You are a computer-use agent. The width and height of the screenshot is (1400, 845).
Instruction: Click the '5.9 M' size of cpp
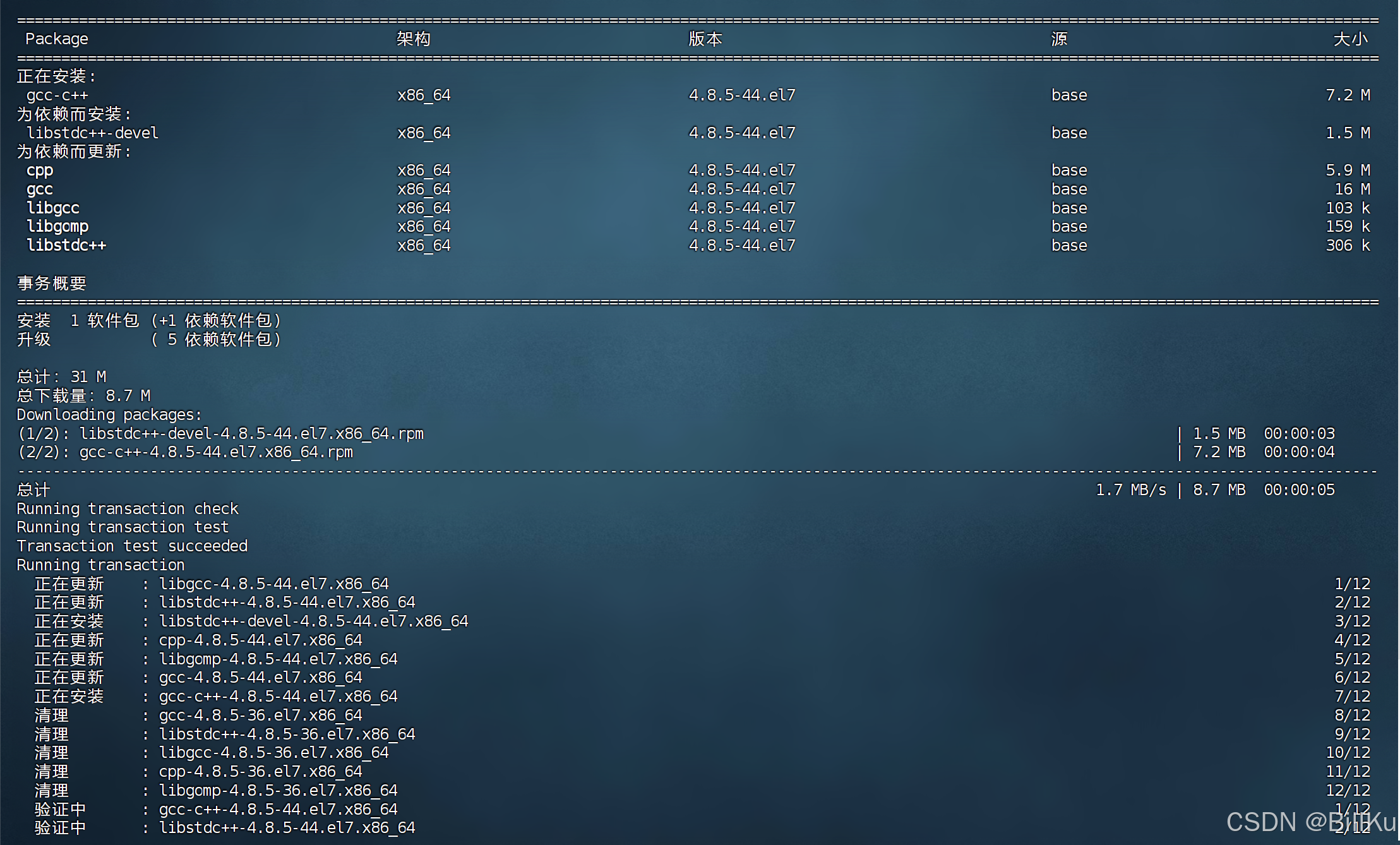[1348, 171]
